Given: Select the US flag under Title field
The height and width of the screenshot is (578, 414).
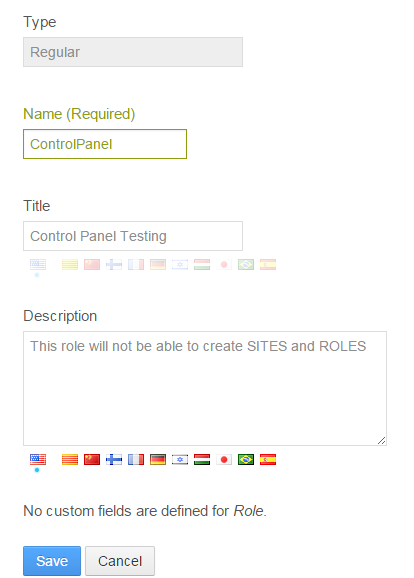Looking at the screenshot, I should [x=38, y=265].
